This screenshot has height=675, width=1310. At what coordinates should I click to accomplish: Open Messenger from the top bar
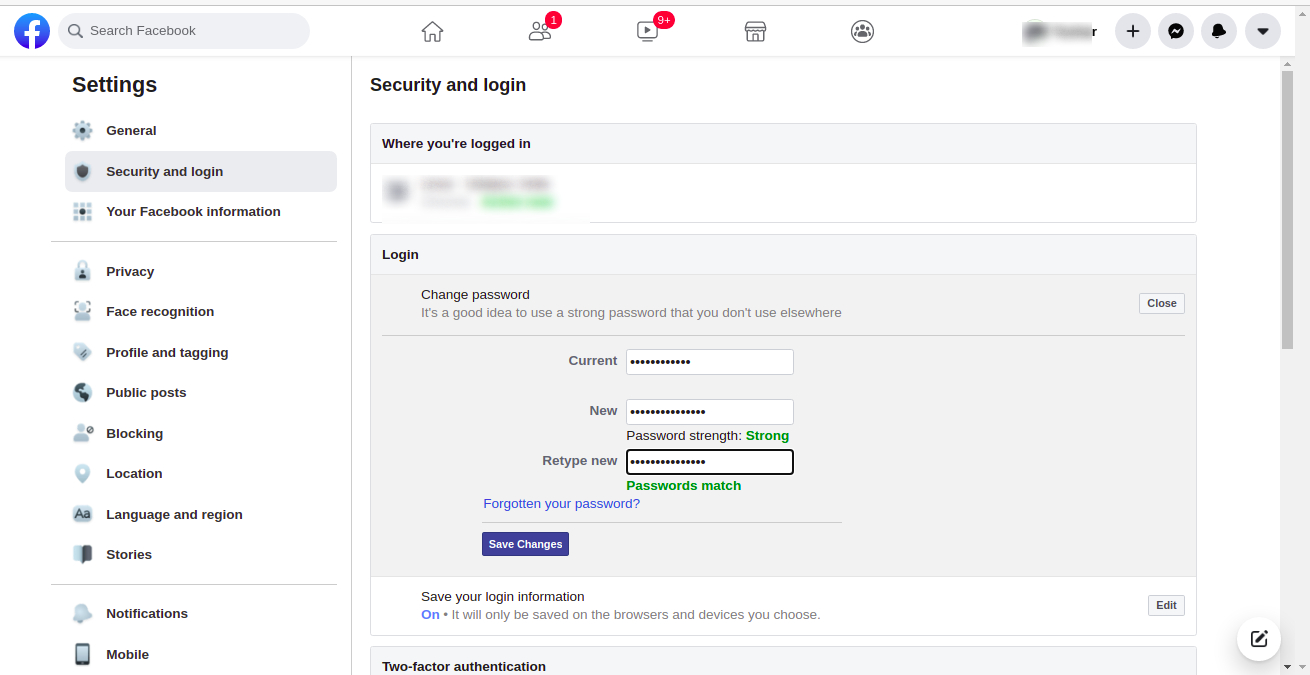coord(1175,31)
